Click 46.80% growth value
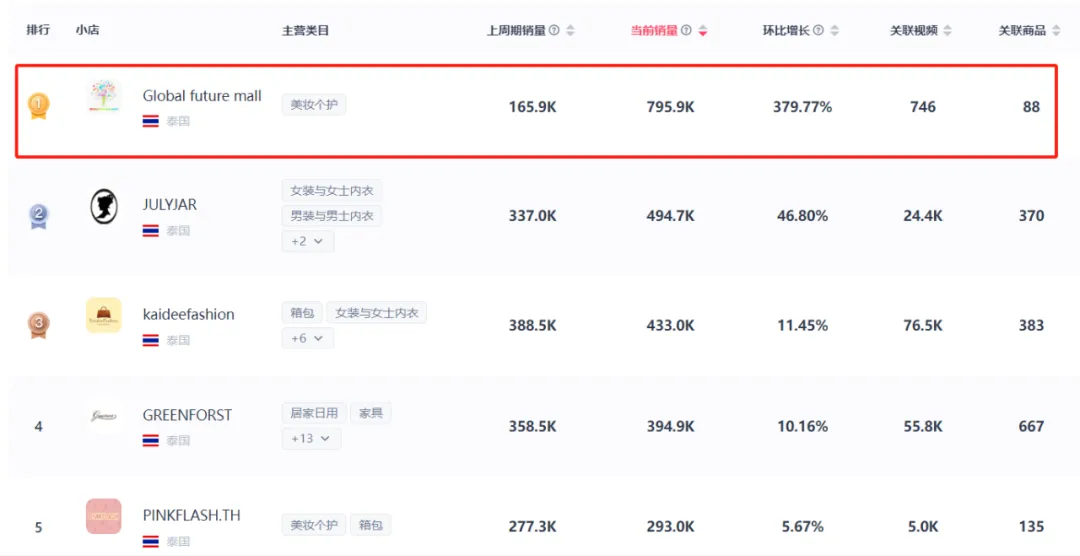The width and height of the screenshot is (1080, 556). point(802,216)
